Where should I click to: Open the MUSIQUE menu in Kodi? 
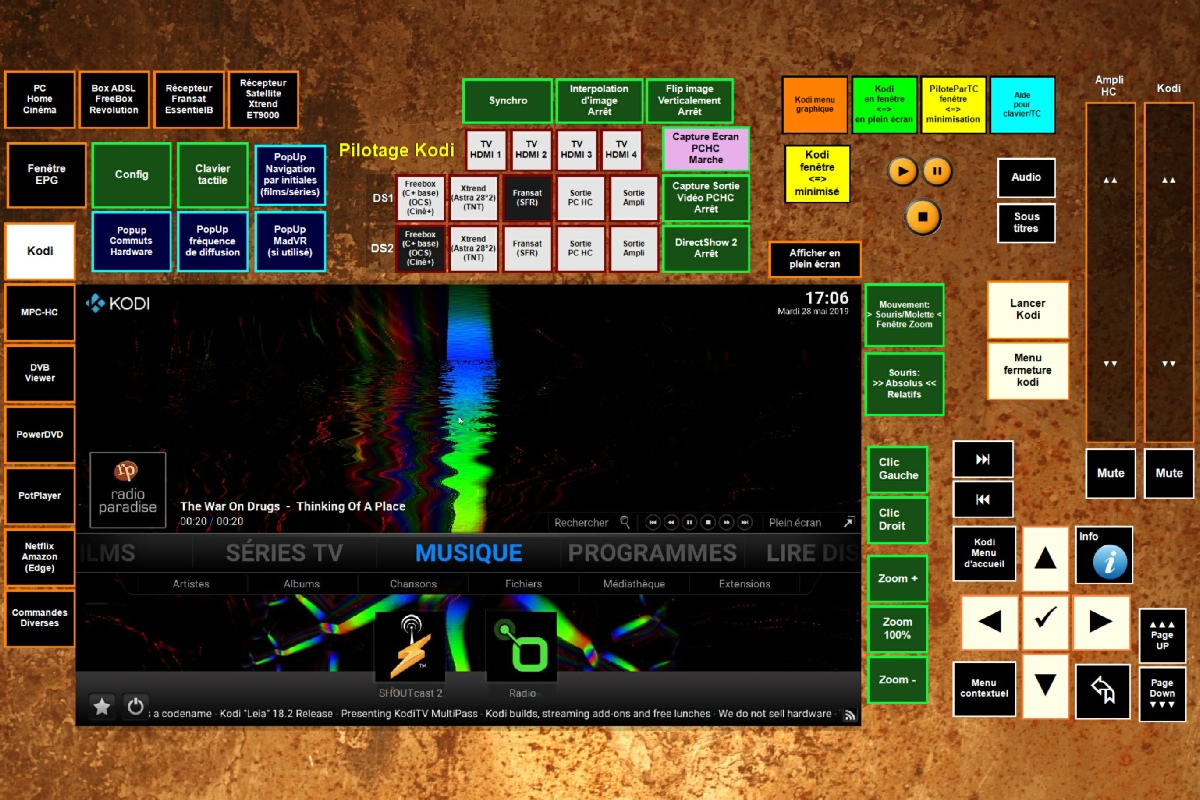pyautogui.click(x=469, y=553)
